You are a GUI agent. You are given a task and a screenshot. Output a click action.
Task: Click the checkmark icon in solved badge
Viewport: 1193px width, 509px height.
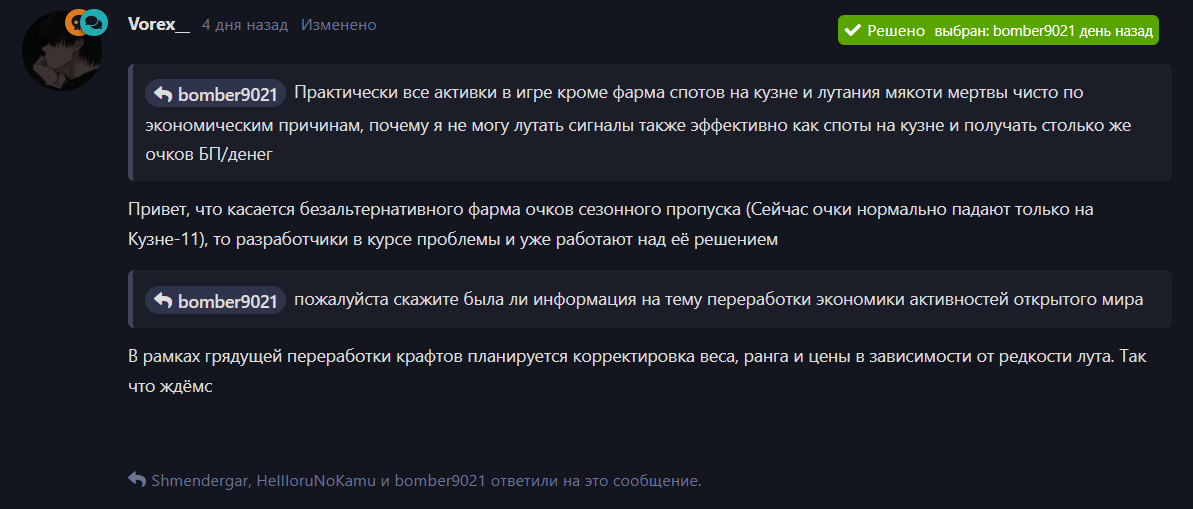[853, 30]
